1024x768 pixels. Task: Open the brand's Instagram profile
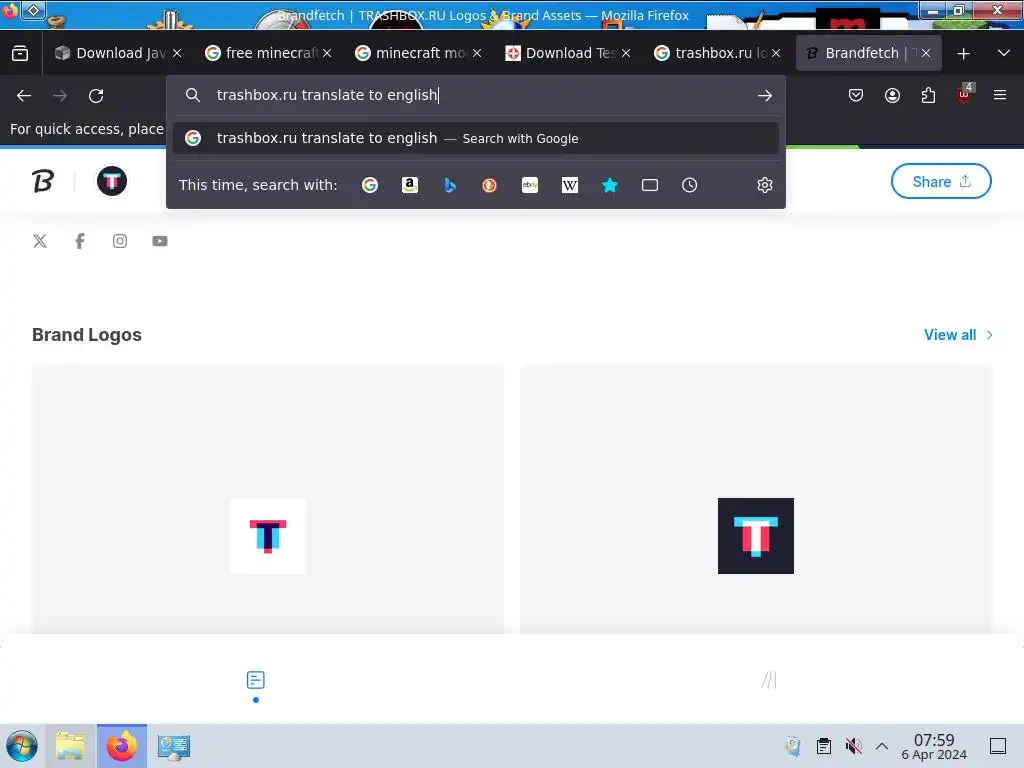point(120,241)
